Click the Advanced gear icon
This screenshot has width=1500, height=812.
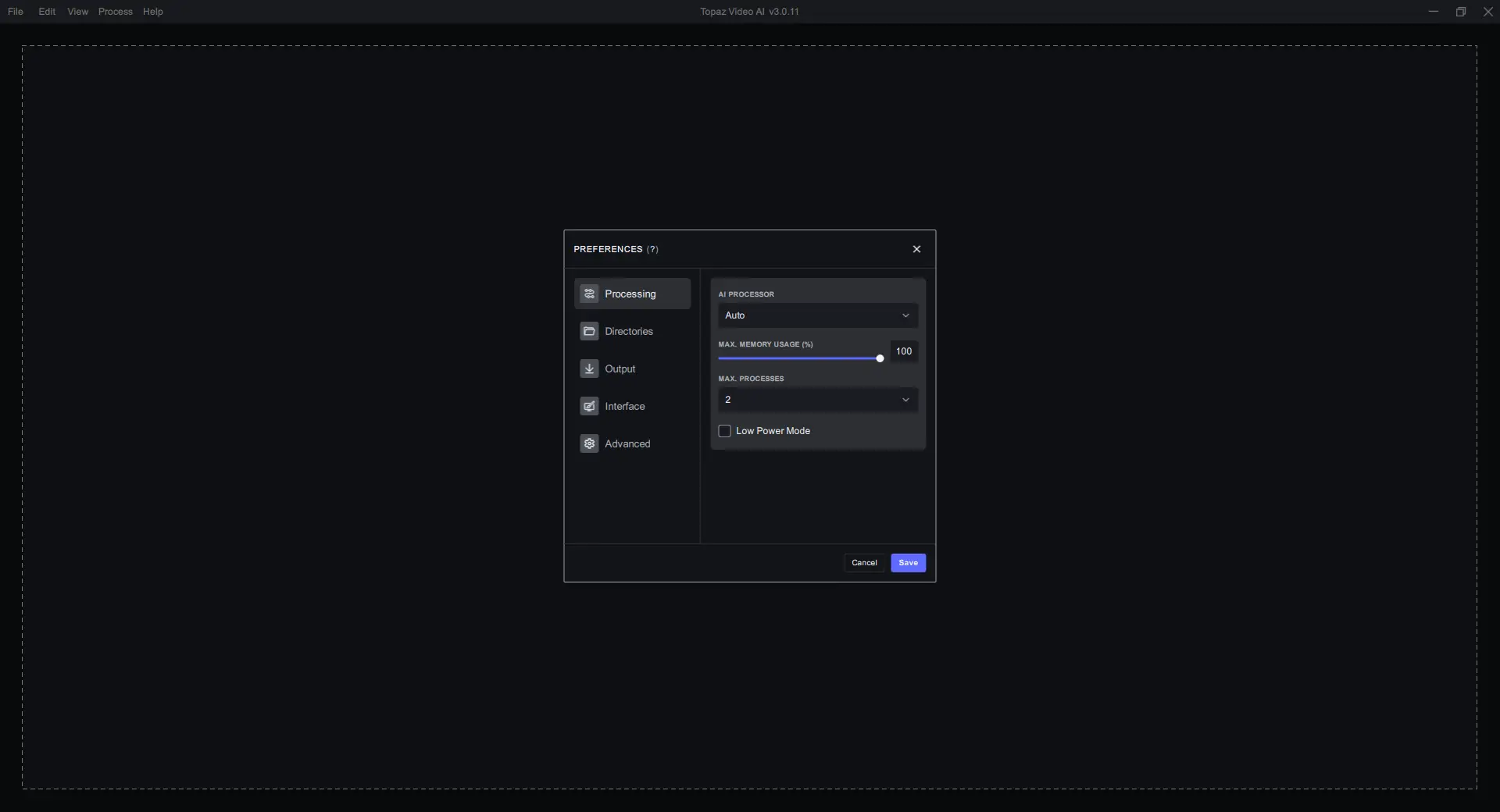[x=589, y=443]
